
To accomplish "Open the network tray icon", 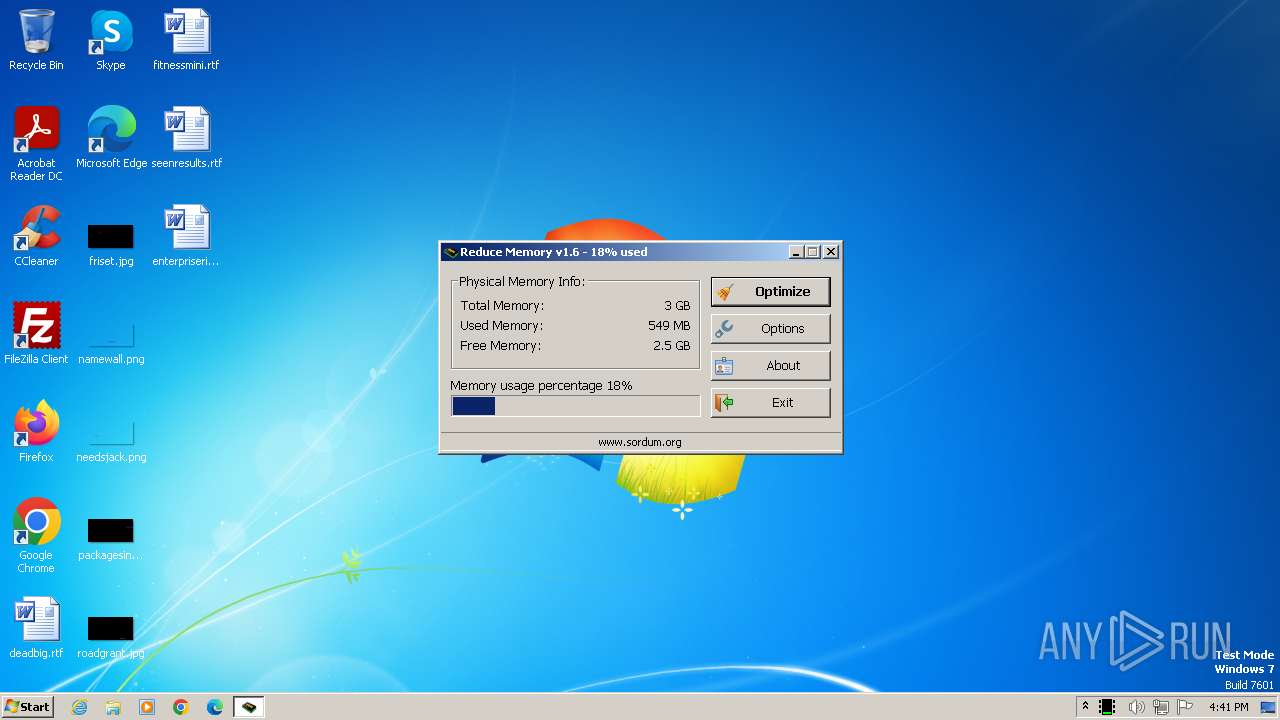I will (1161, 707).
